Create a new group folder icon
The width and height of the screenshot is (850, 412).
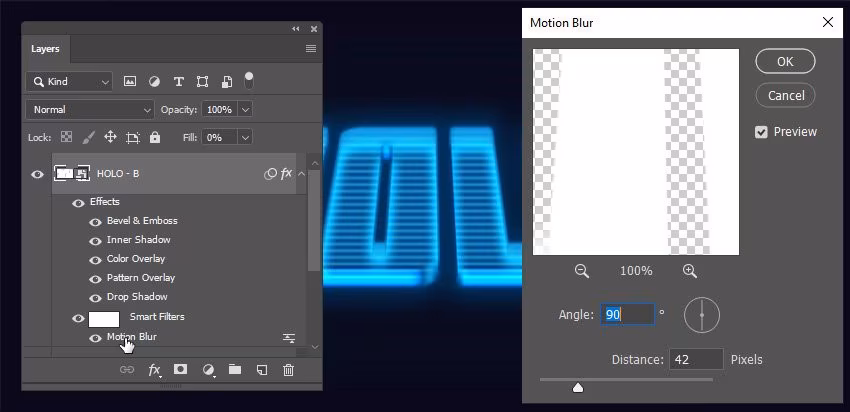point(235,370)
